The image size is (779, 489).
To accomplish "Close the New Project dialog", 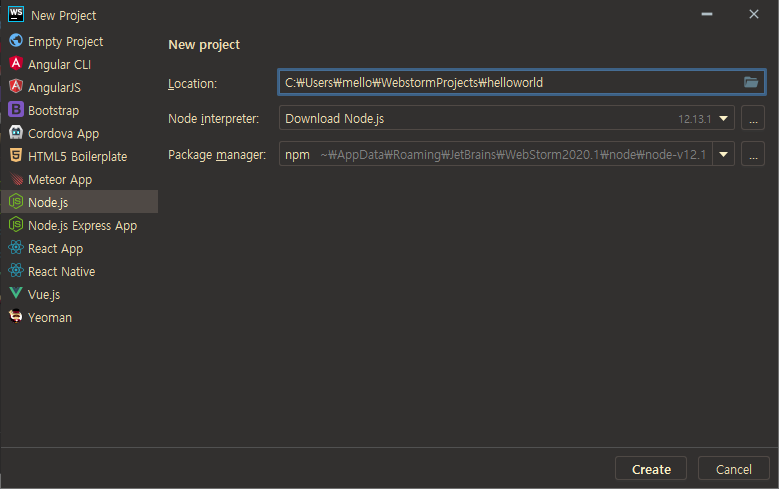I will point(754,14).
